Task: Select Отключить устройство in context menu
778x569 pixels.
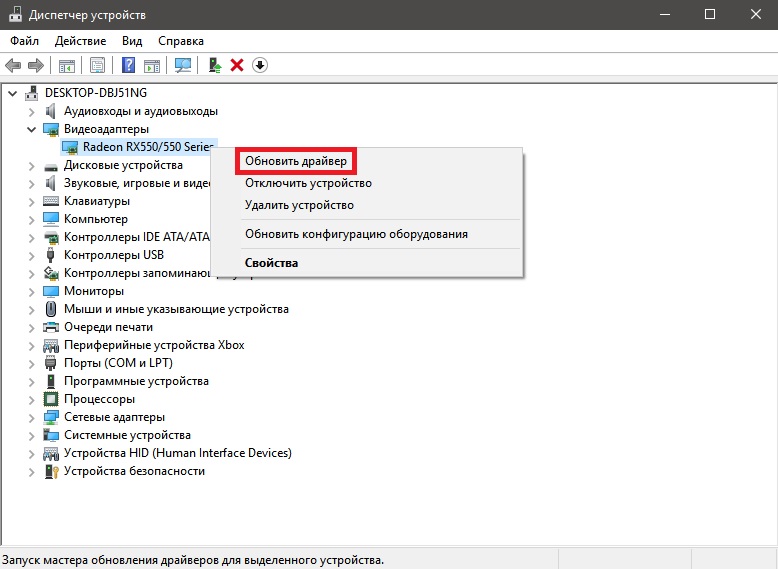Action: pyautogui.click(x=308, y=183)
